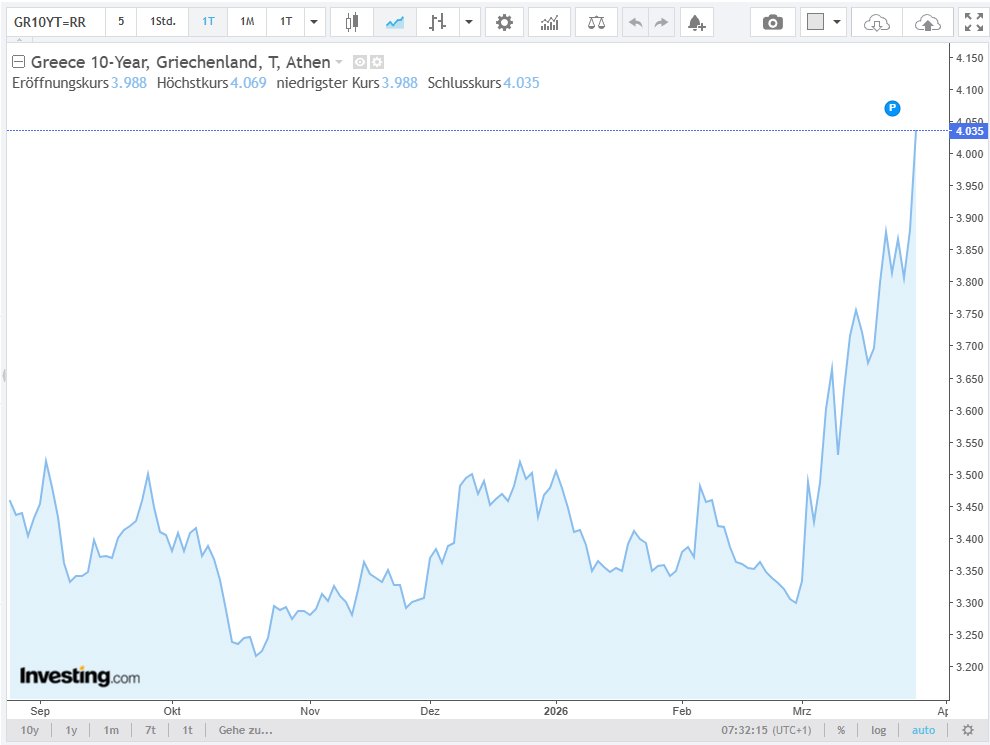Toggle auto scale mode
Image resolution: width=990 pixels, height=745 pixels.
point(923,730)
